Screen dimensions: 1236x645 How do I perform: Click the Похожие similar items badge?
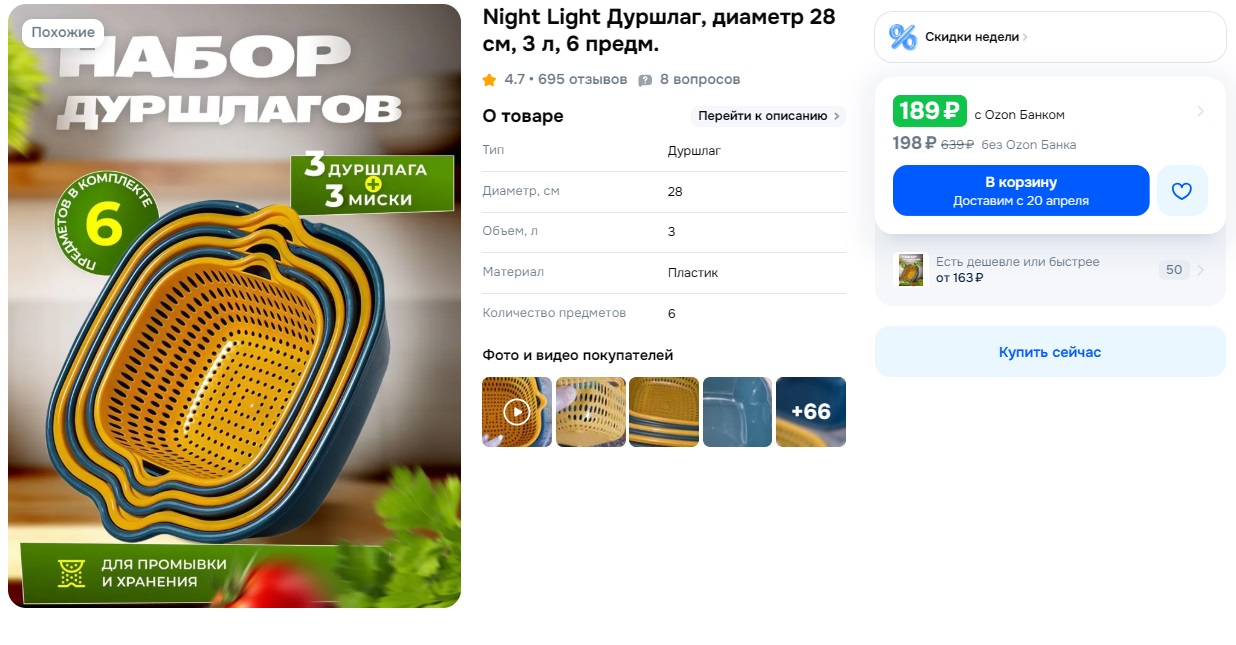[63, 32]
